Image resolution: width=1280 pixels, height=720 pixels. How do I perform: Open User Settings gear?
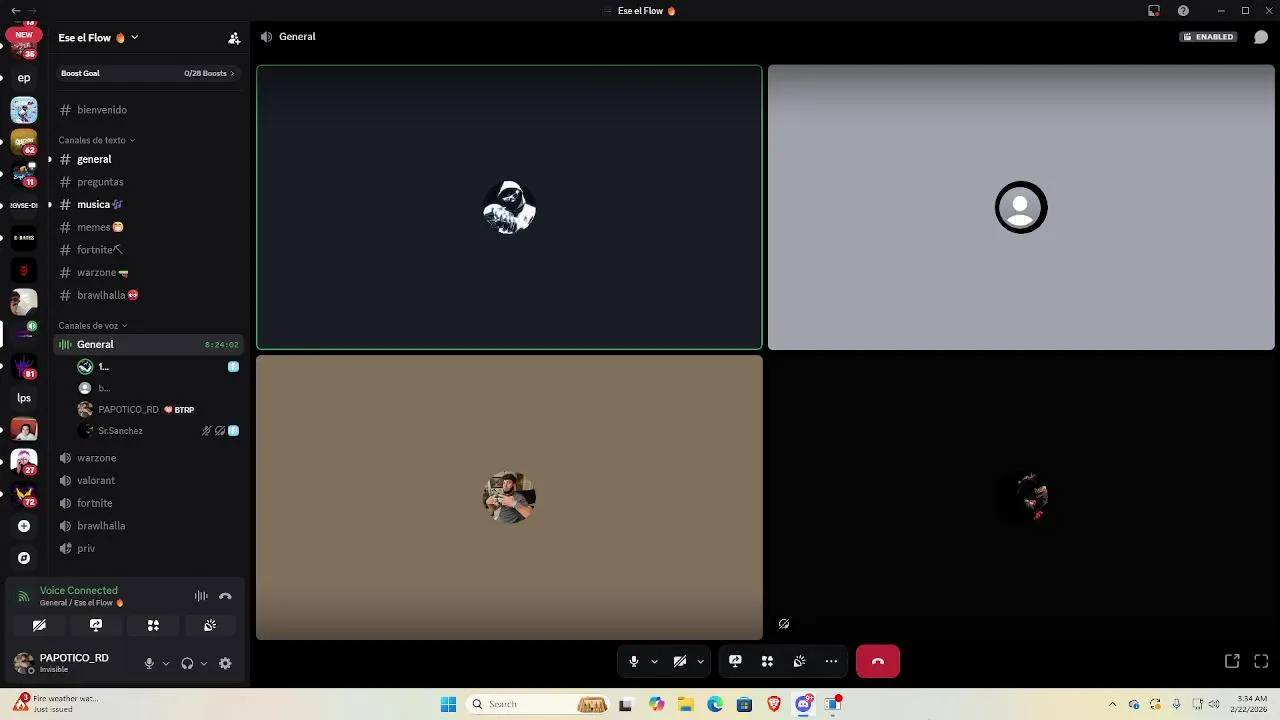click(225, 663)
